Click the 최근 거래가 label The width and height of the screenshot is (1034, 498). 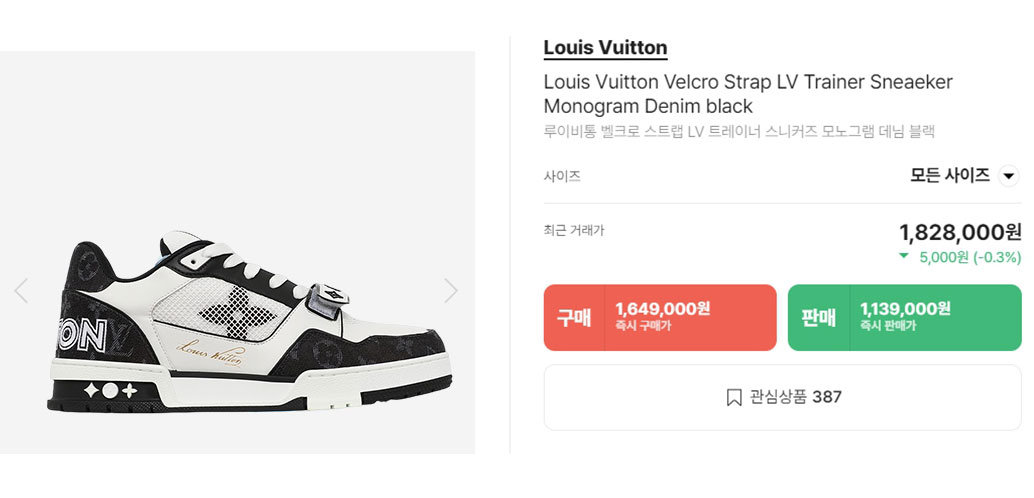click(574, 230)
